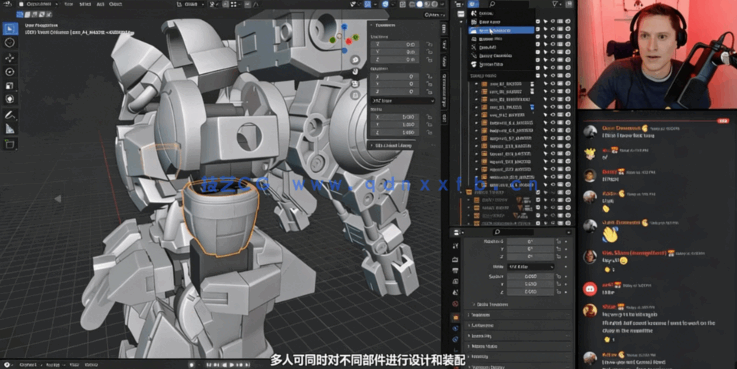
Task: Open the Select menu in header
Action: (x=85, y=4)
